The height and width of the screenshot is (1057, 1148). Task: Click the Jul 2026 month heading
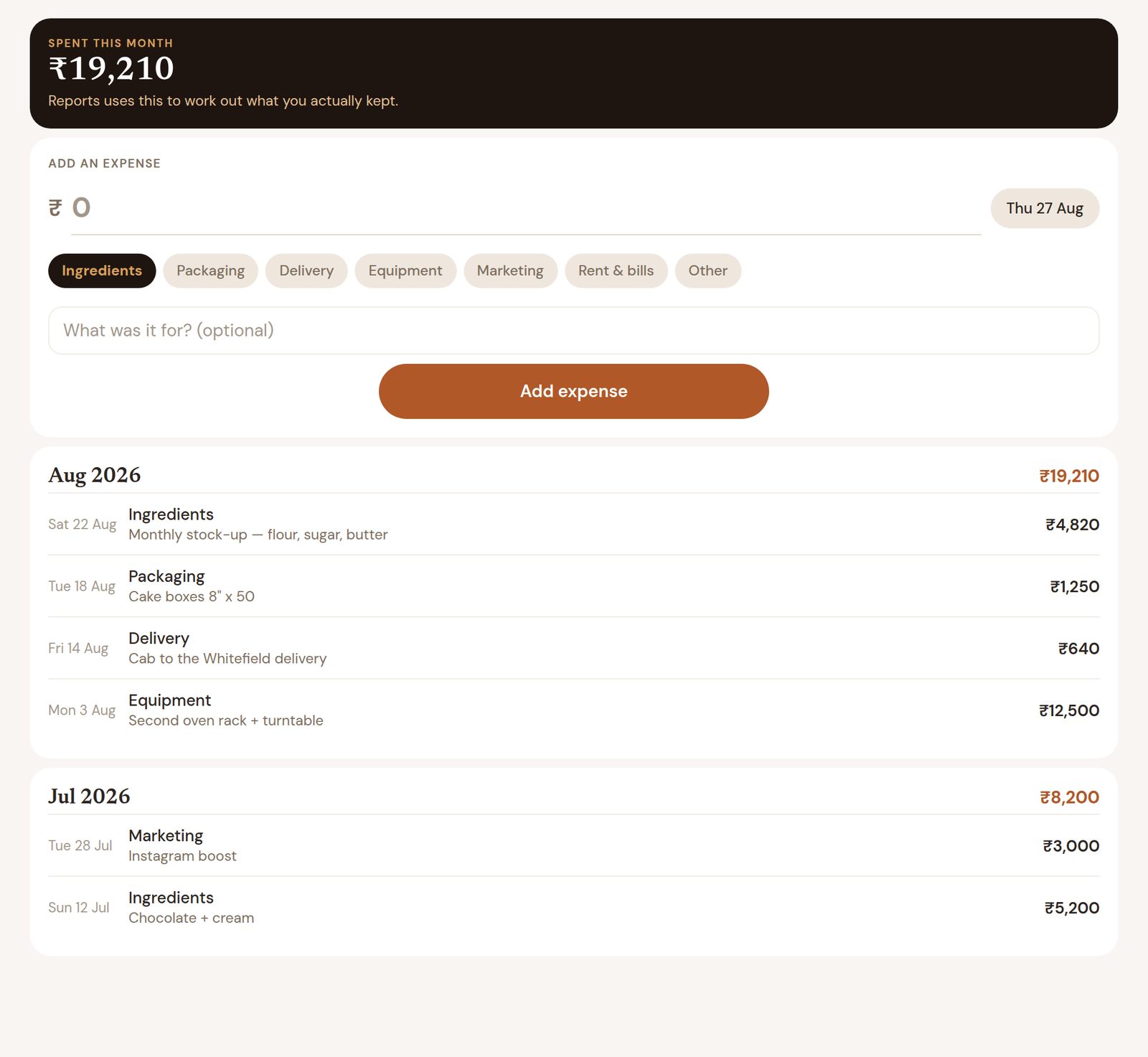tap(89, 797)
